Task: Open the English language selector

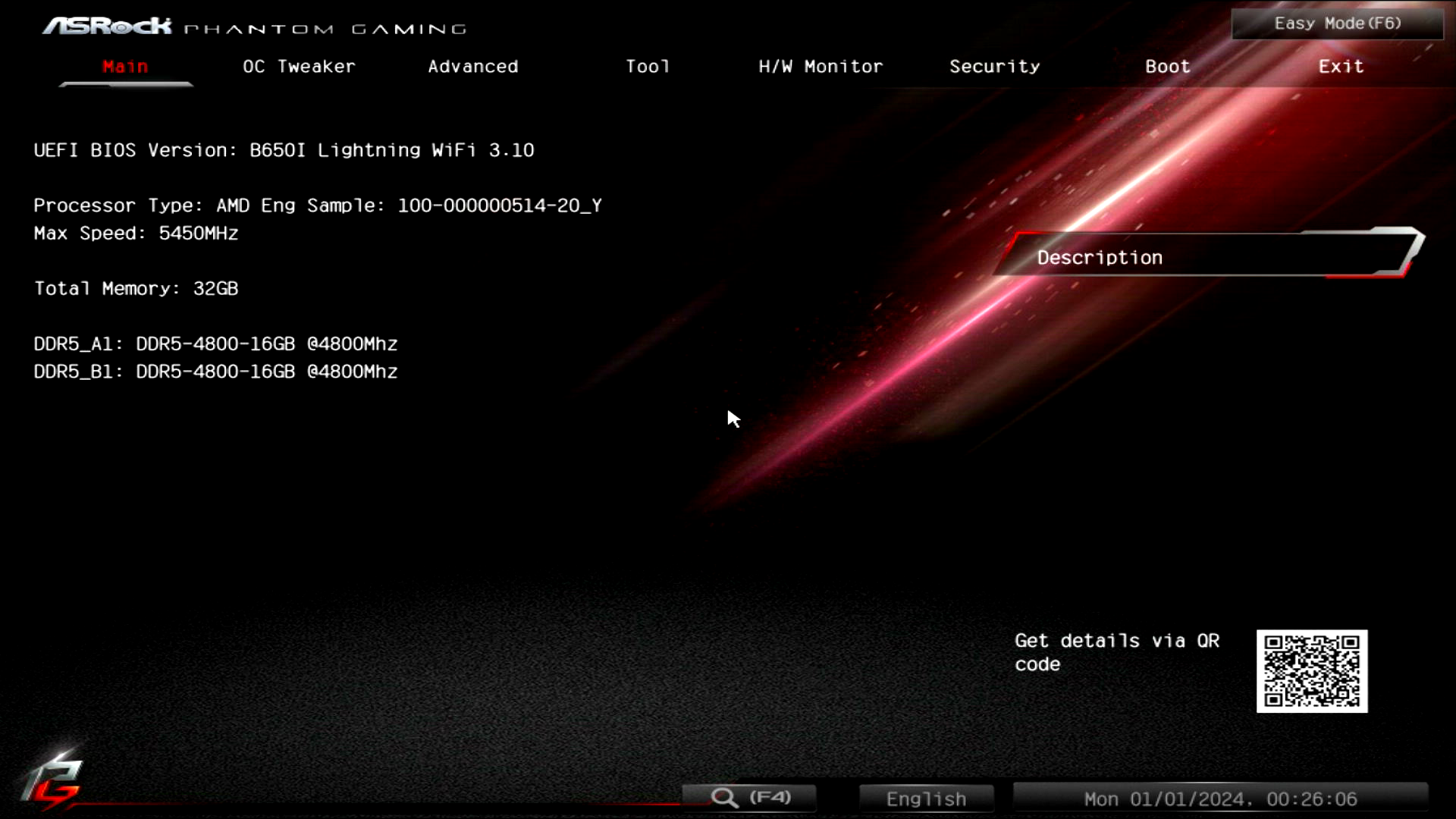Action: [926, 799]
